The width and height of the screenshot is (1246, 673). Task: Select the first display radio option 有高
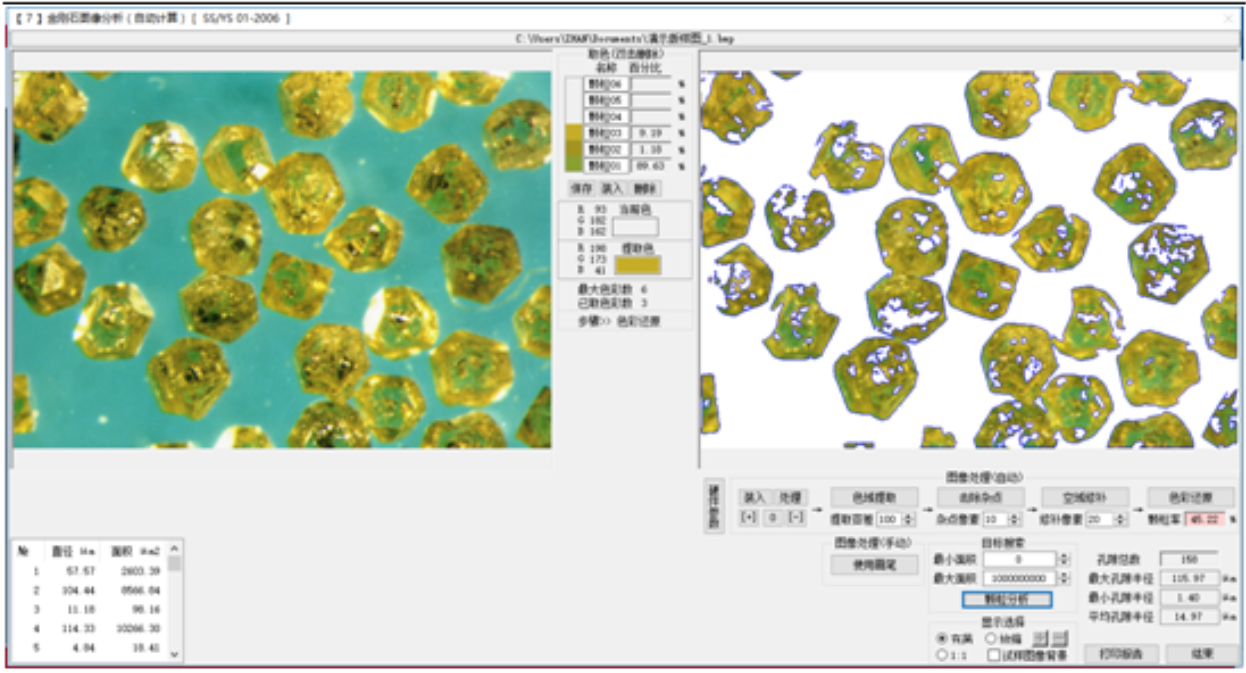tap(942, 638)
